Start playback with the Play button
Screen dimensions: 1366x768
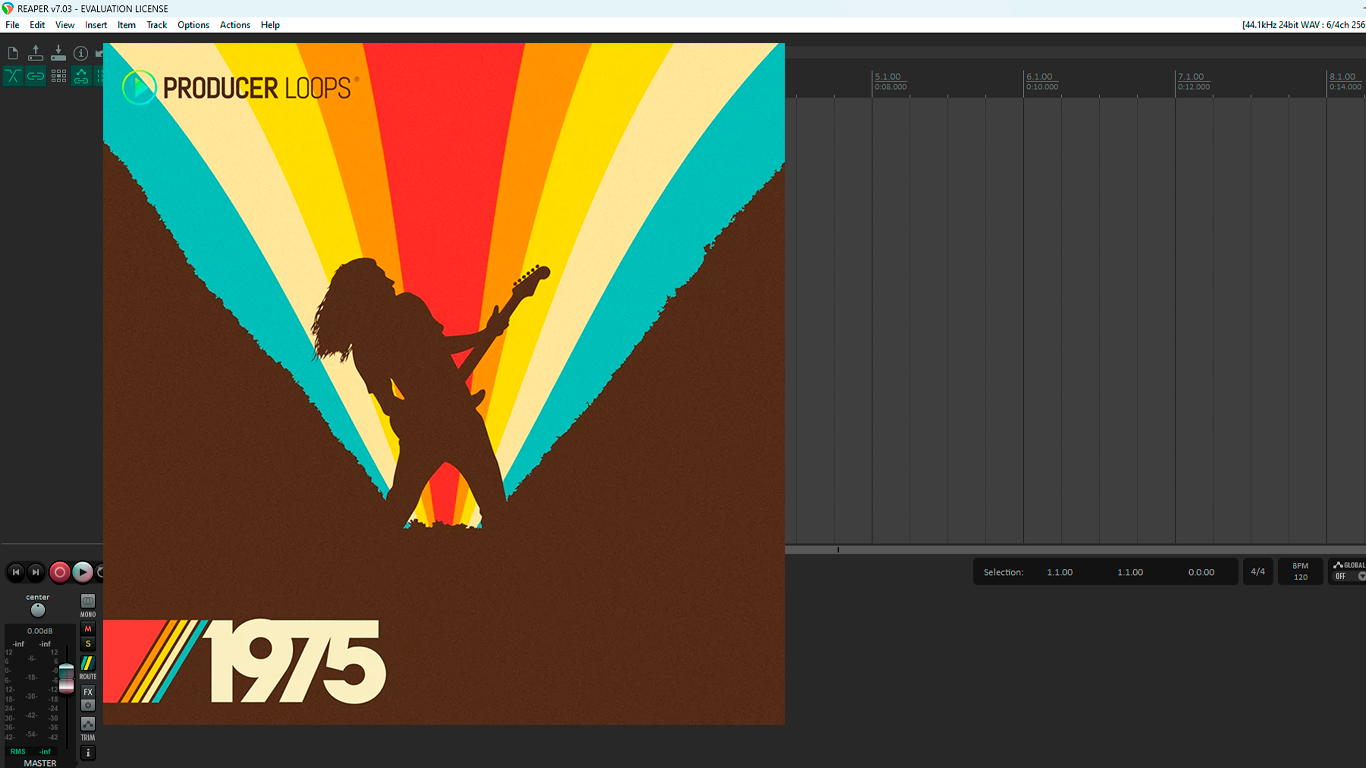tap(83, 572)
